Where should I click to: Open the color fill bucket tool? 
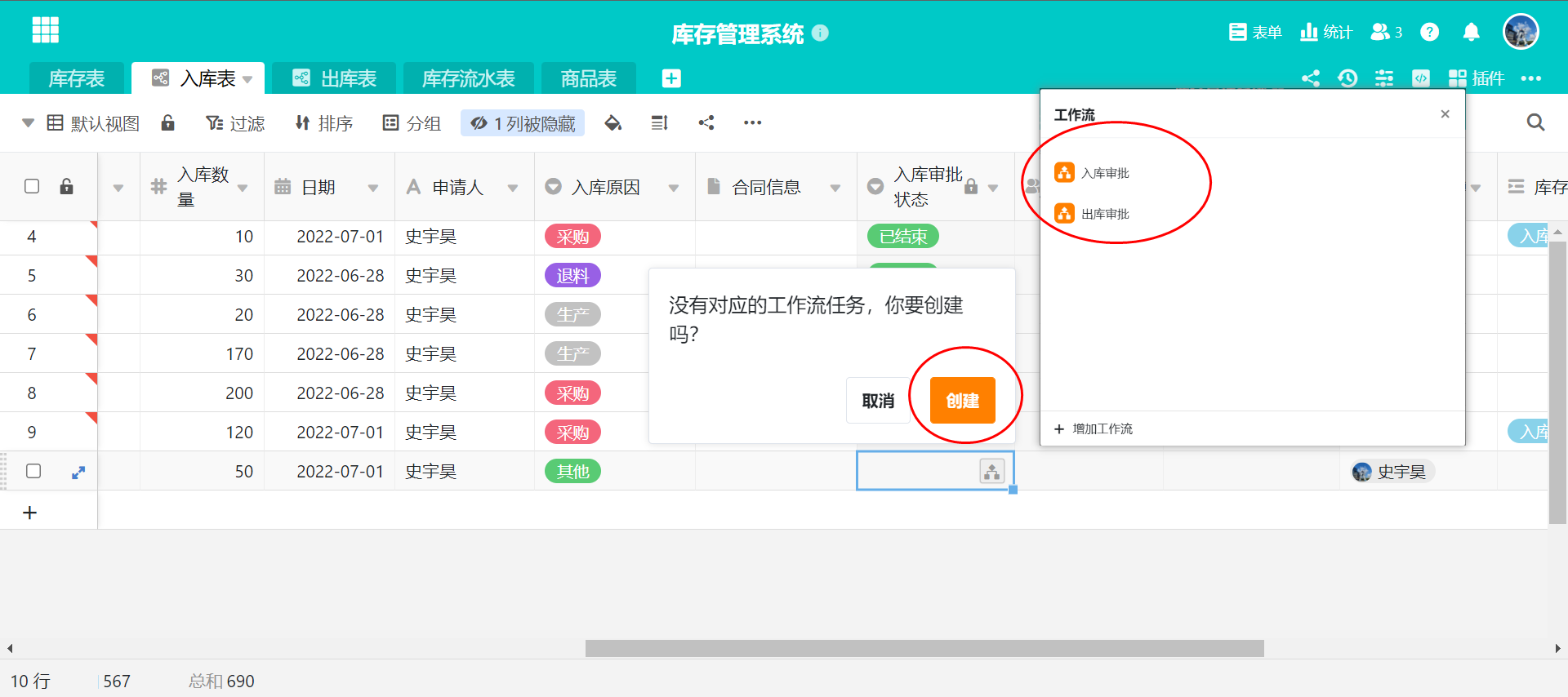(x=612, y=123)
